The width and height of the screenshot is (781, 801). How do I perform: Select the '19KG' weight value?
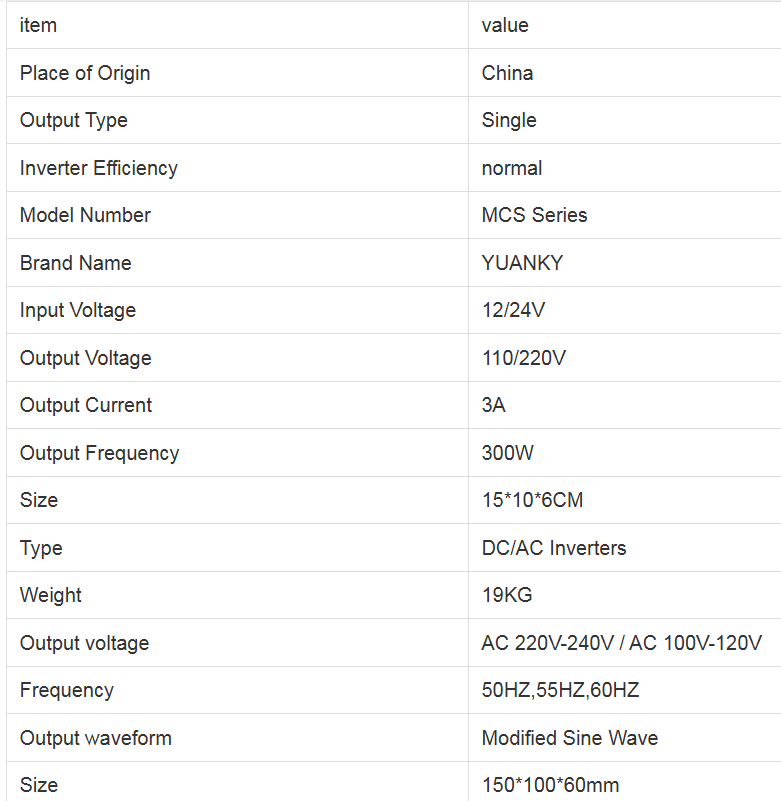507,595
